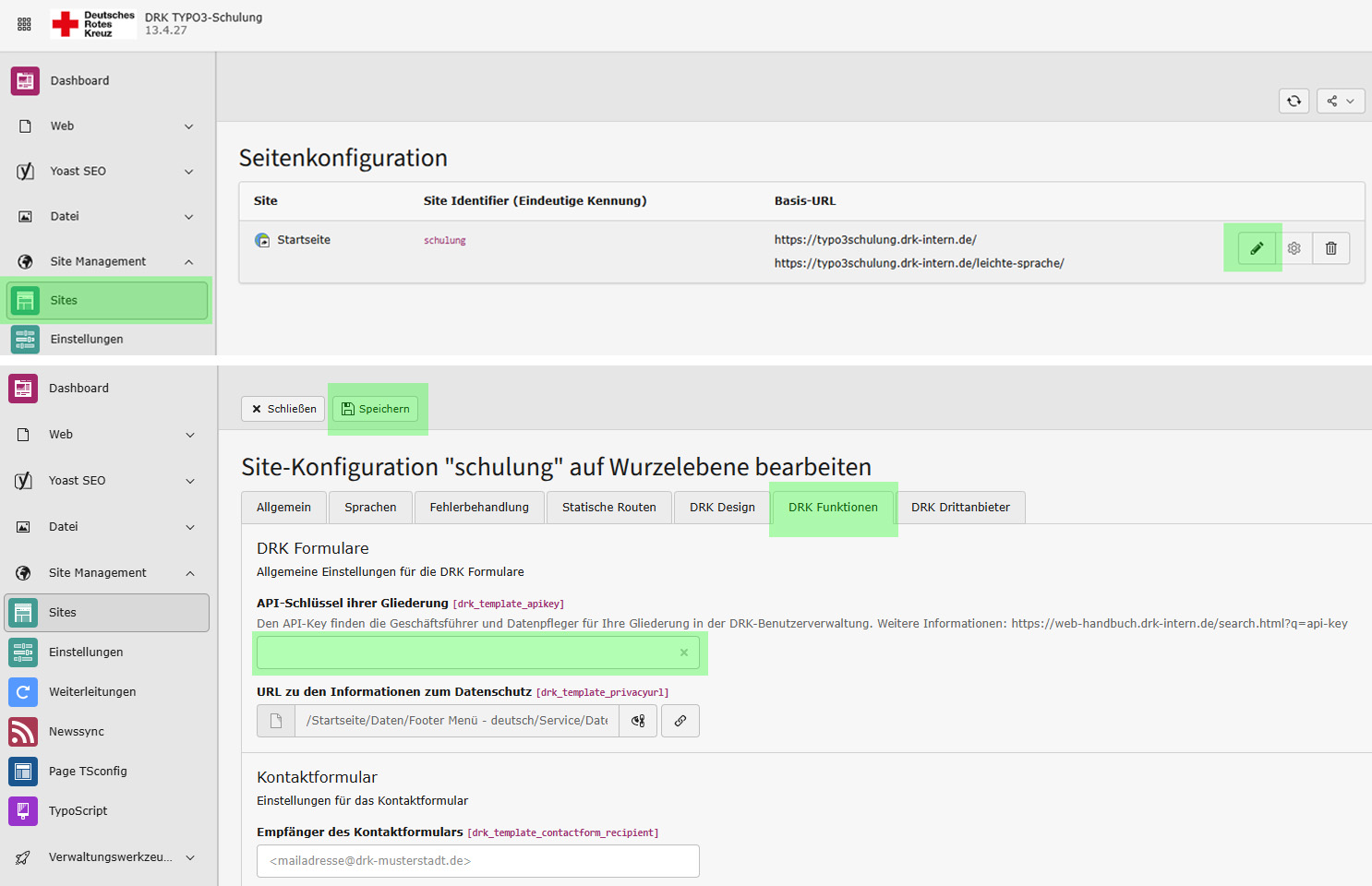
Task: Click Site Management globe icon in upper sidebar
Action: (26, 262)
